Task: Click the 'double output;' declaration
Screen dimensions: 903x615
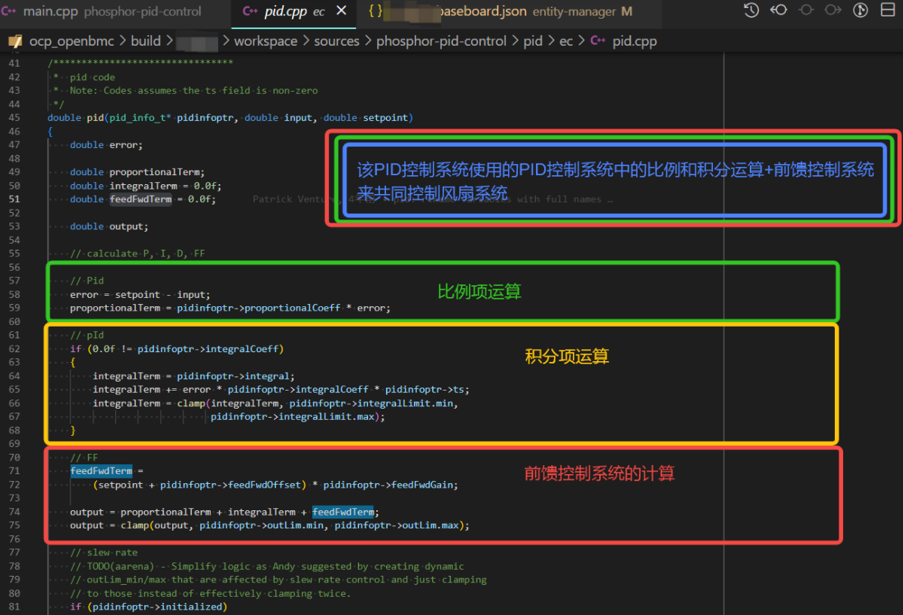Action: pyautogui.click(x=109, y=226)
